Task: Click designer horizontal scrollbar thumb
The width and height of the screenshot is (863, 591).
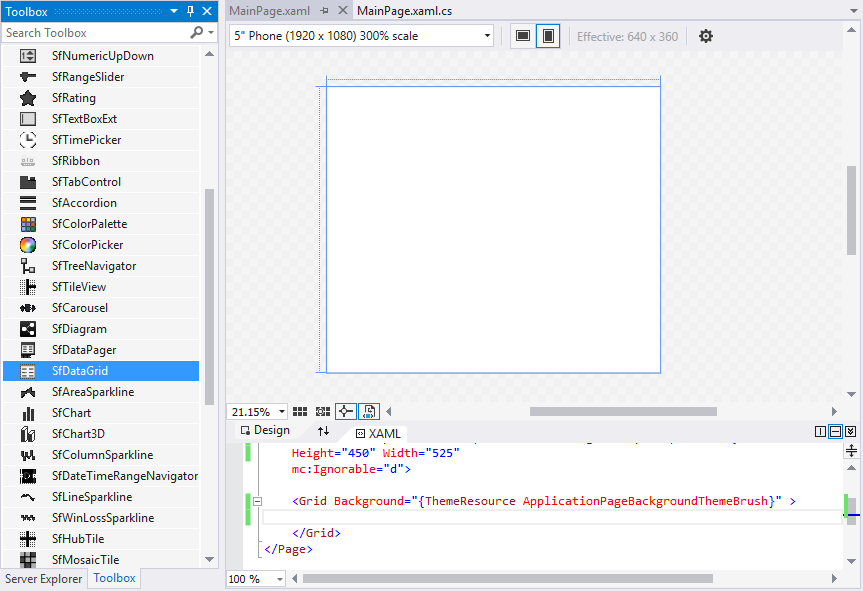Action: pos(623,412)
